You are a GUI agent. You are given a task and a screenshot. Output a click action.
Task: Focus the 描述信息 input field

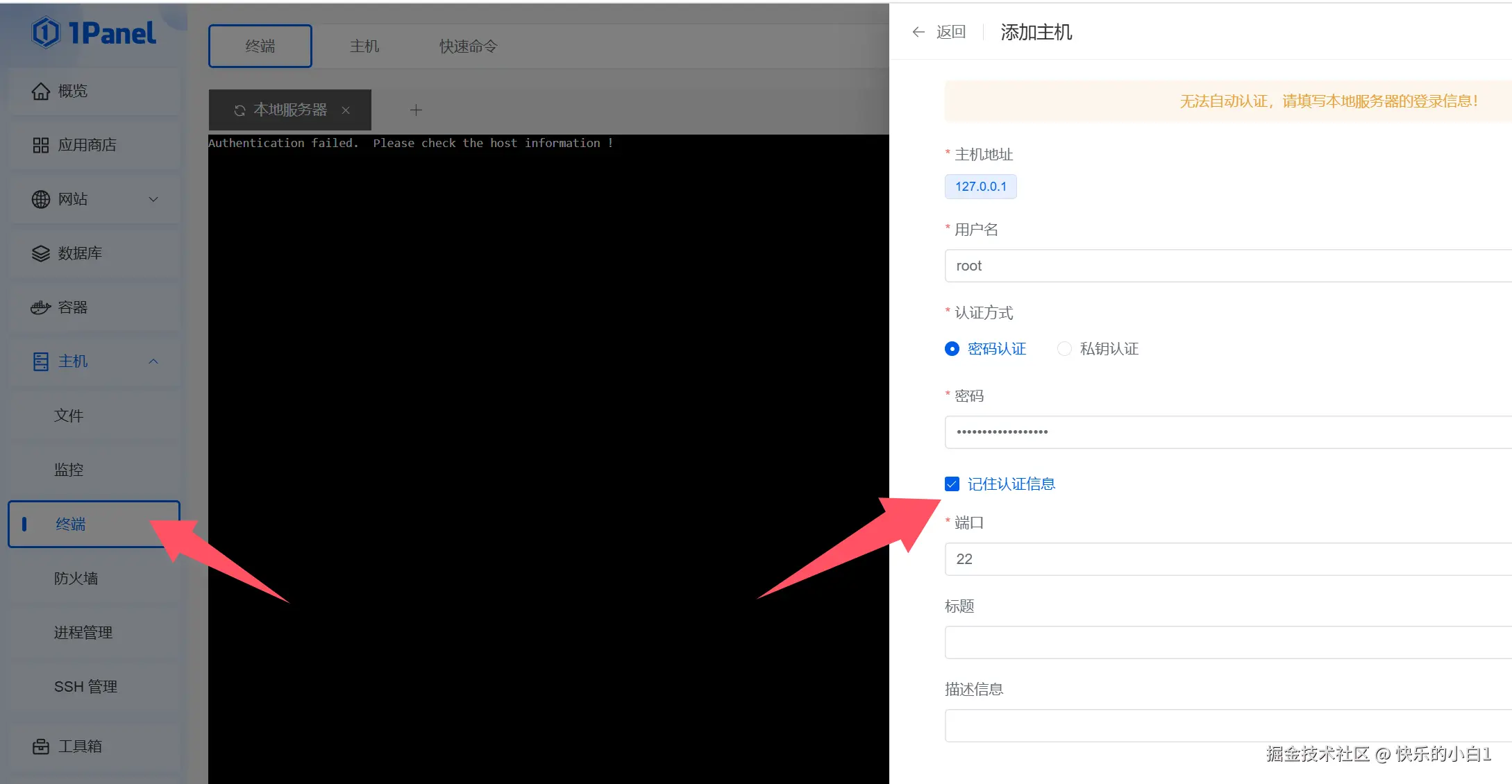[x=1228, y=726]
